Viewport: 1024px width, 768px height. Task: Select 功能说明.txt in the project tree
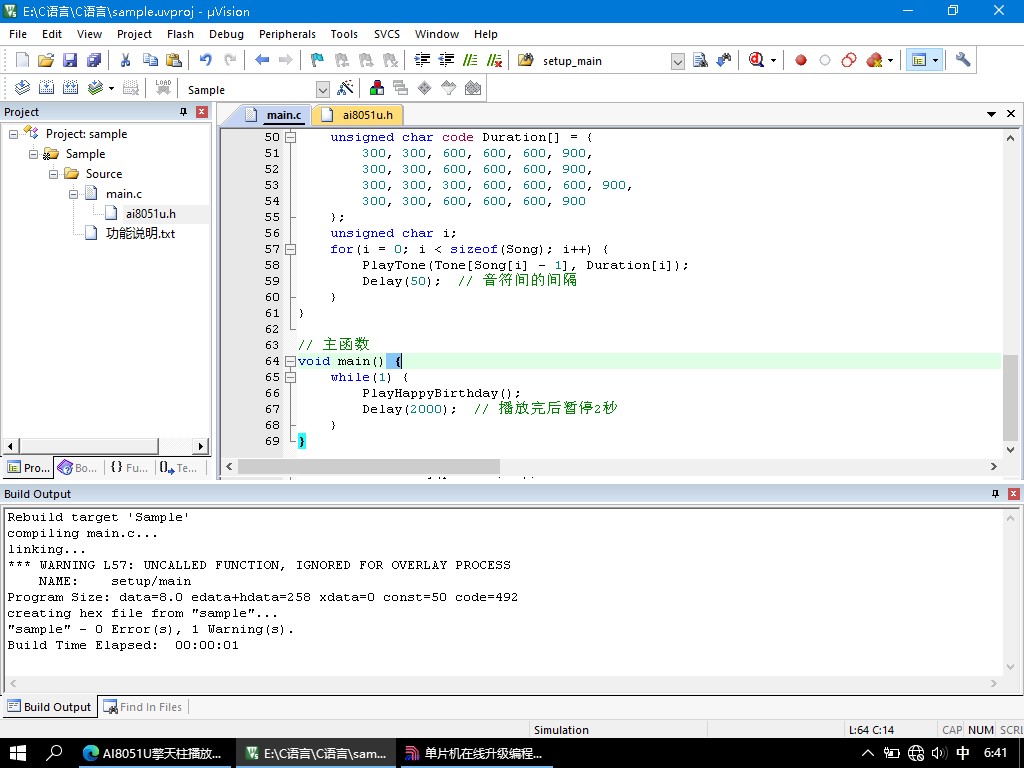click(x=140, y=234)
